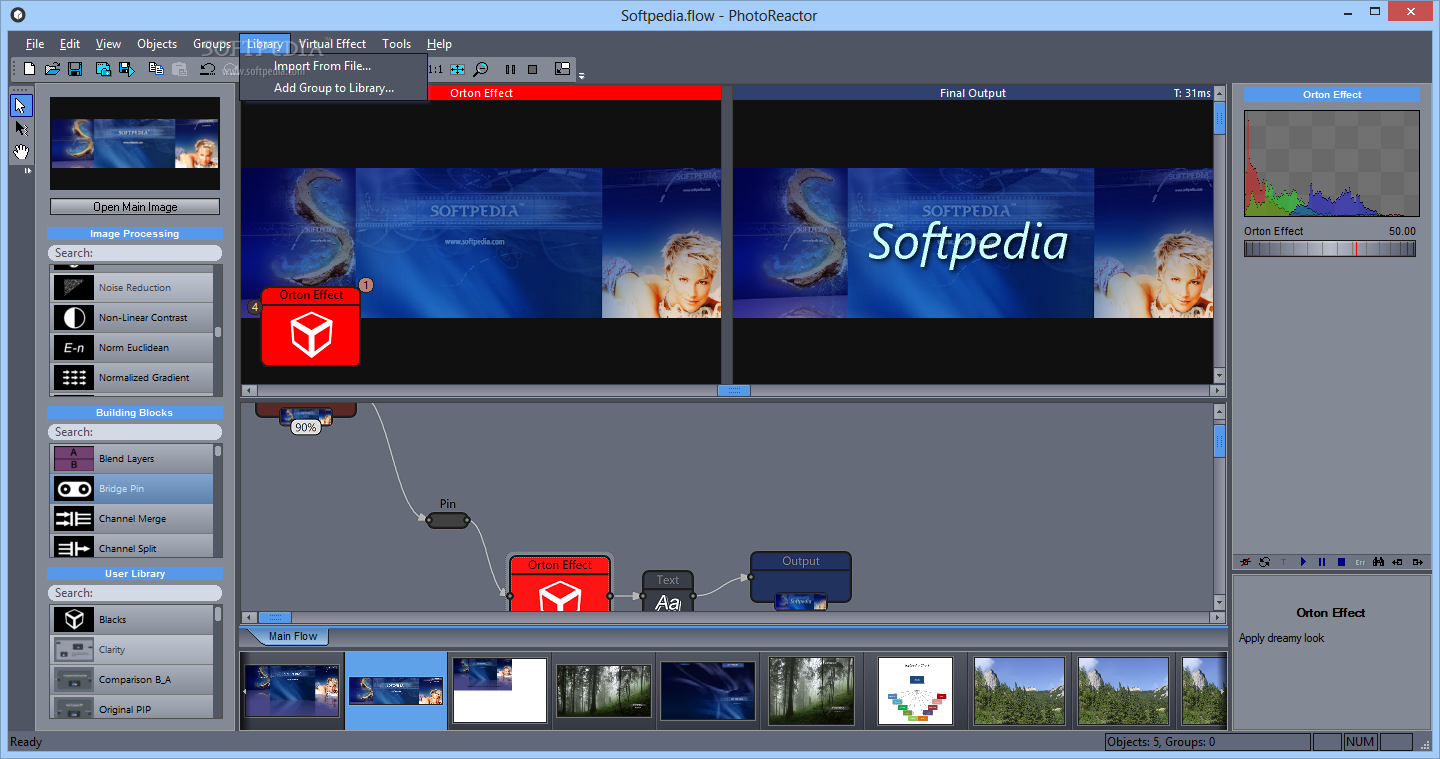The height and width of the screenshot is (759, 1440).
Task: Click the Bridge Pin block icon
Action: coord(73,488)
